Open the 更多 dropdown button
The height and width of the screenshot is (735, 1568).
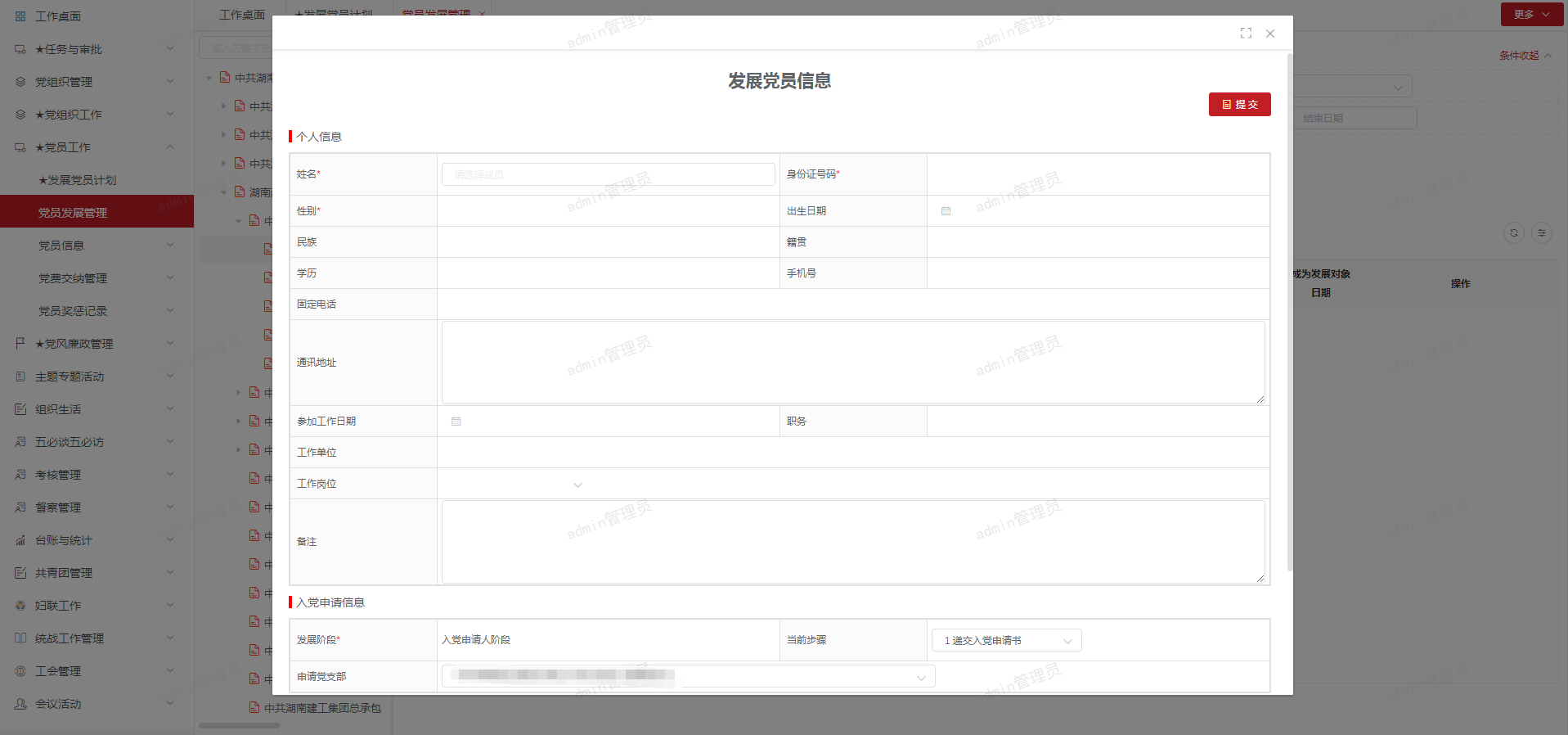point(1532,14)
